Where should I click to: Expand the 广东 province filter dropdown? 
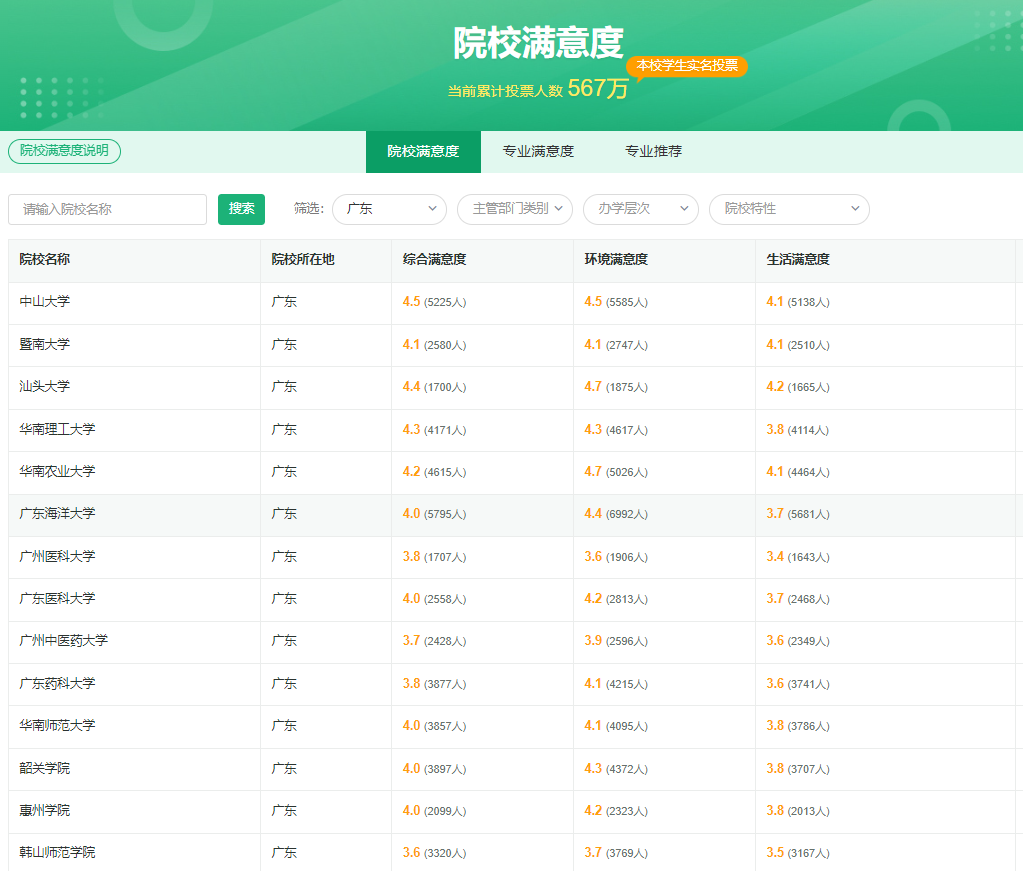click(x=389, y=209)
